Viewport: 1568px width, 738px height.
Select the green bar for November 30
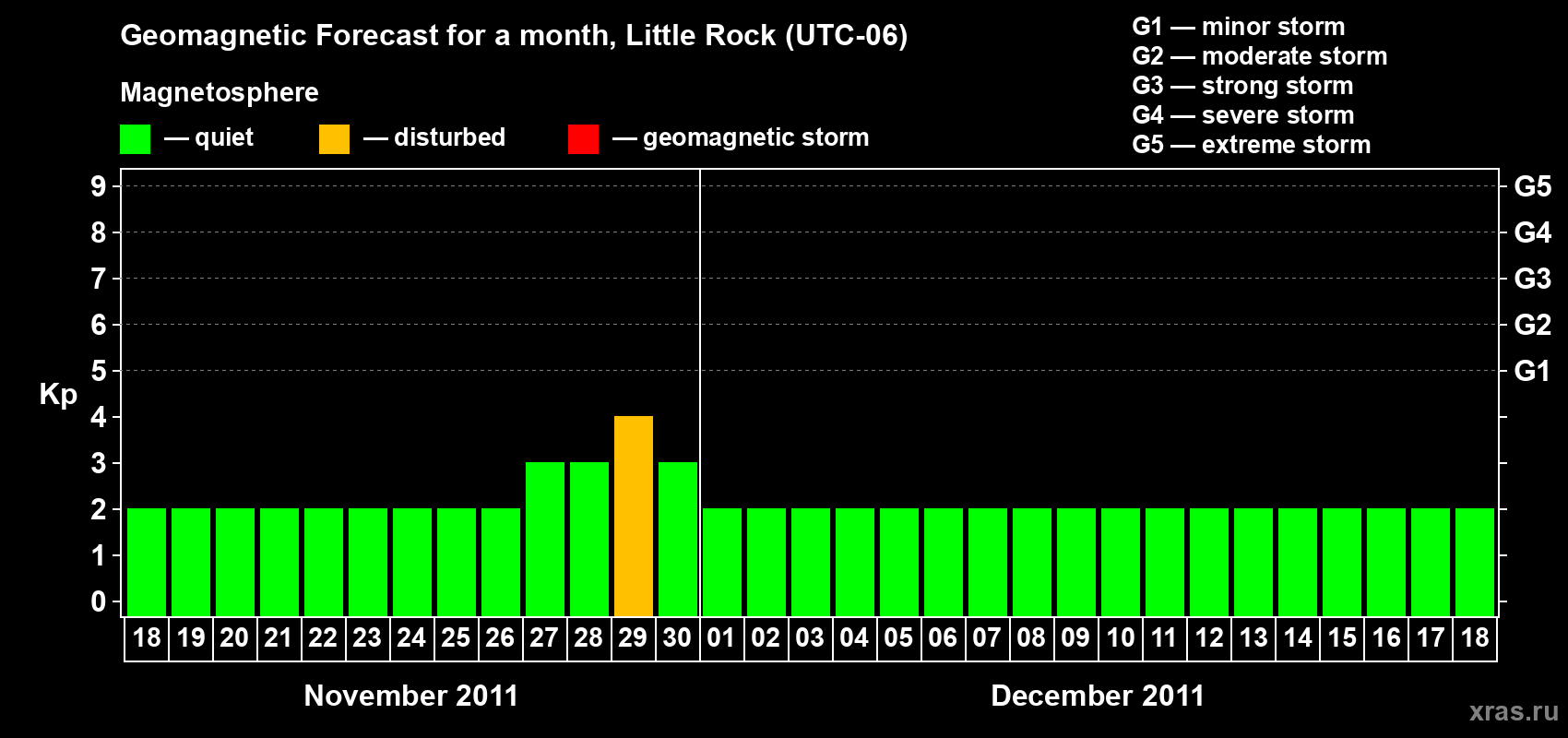pos(678,539)
